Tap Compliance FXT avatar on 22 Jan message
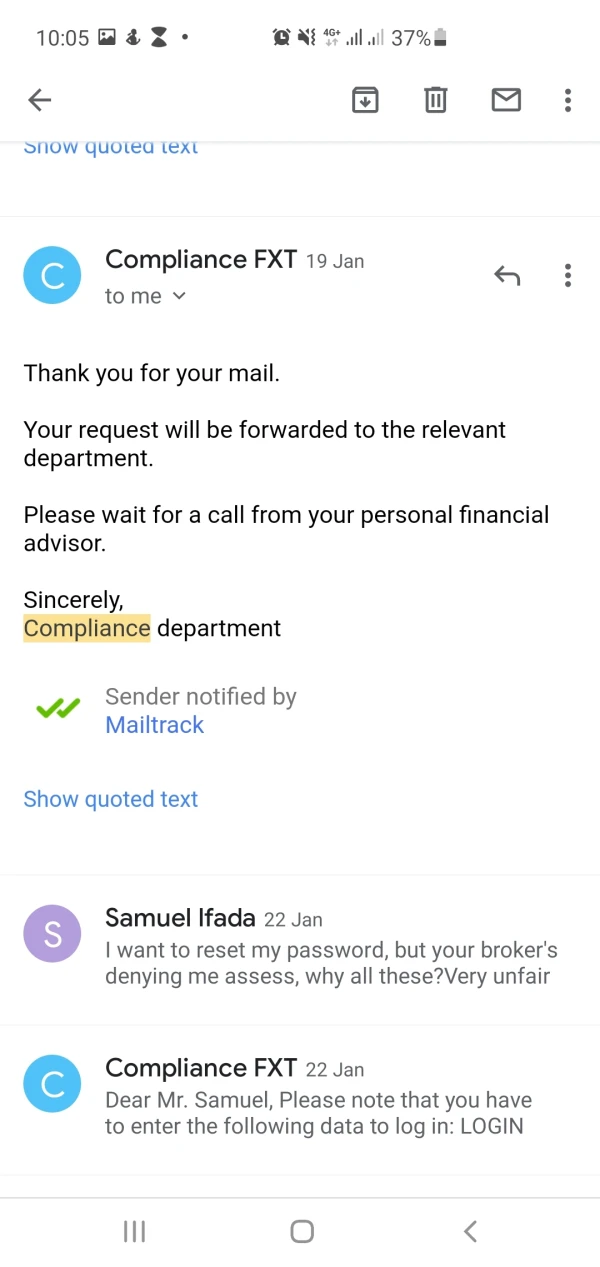Image resolution: width=600 pixels, height=1267 pixels. click(52, 1083)
